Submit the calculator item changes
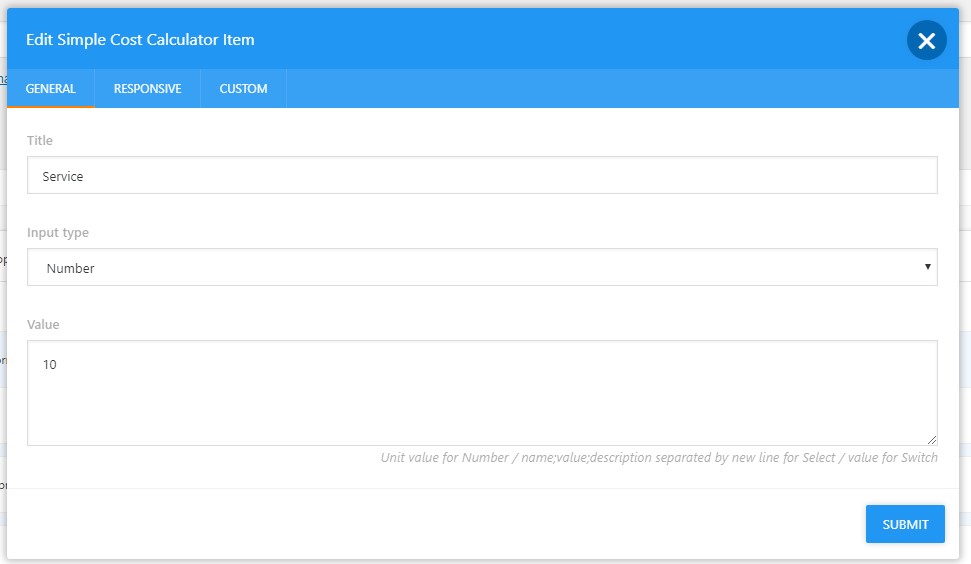The image size is (971, 564). 905,524
